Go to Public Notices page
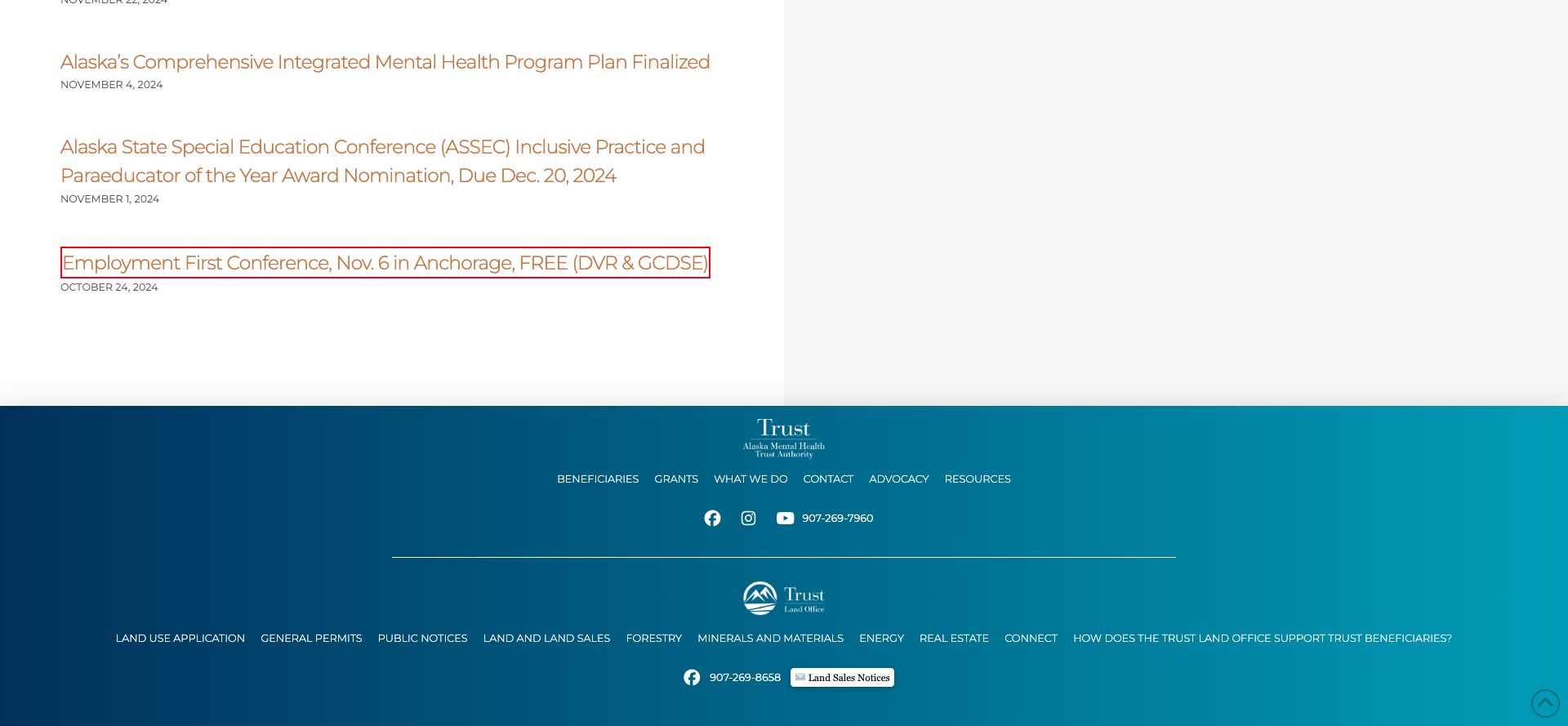Image resolution: width=1568 pixels, height=726 pixels. [x=422, y=639]
